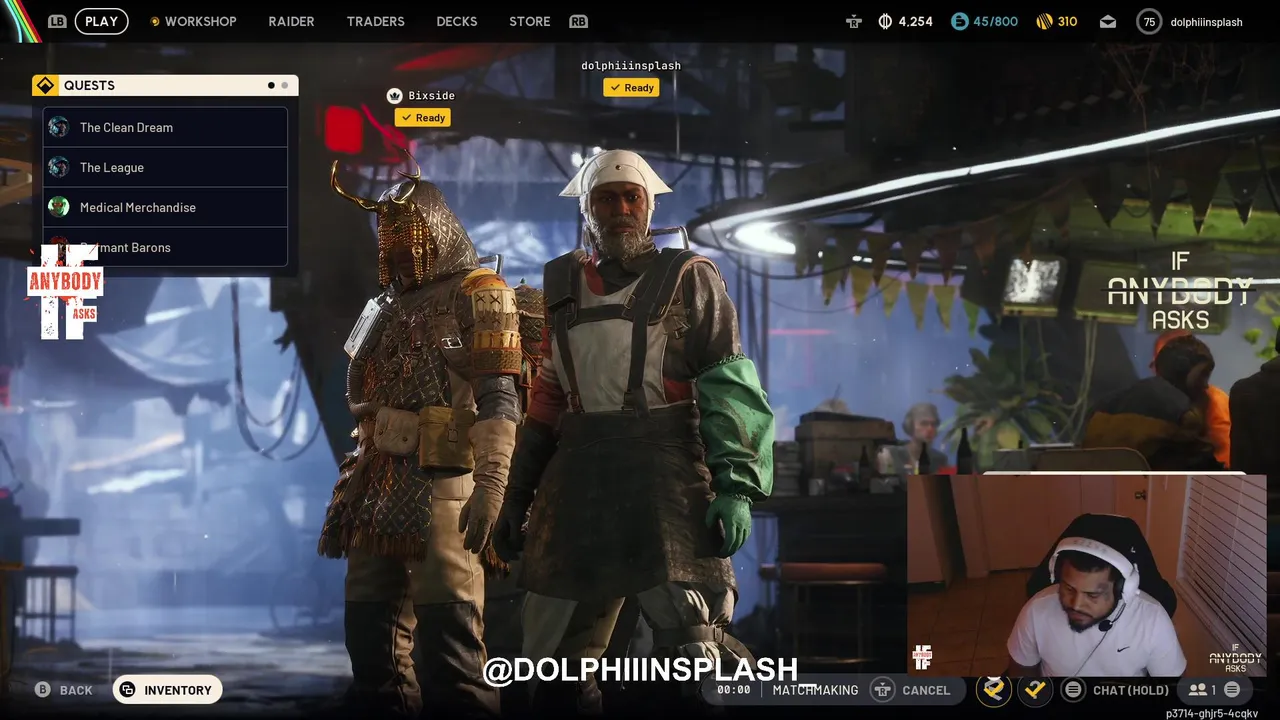Open the DECKS tab
The width and height of the screenshot is (1280, 720).
click(457, 21)
